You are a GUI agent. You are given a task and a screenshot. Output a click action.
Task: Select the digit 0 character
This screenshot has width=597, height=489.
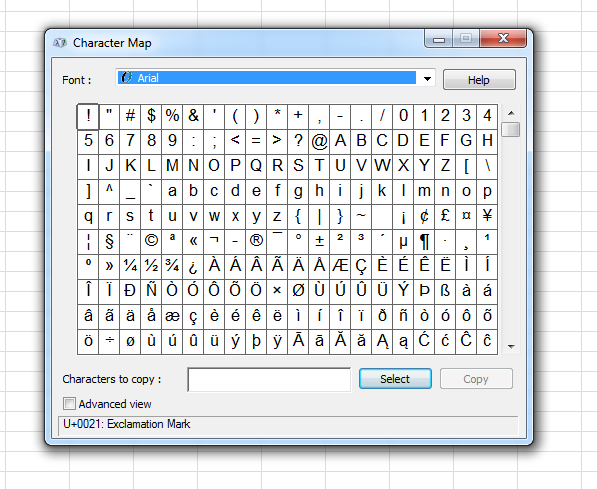[x=403, y=116]
